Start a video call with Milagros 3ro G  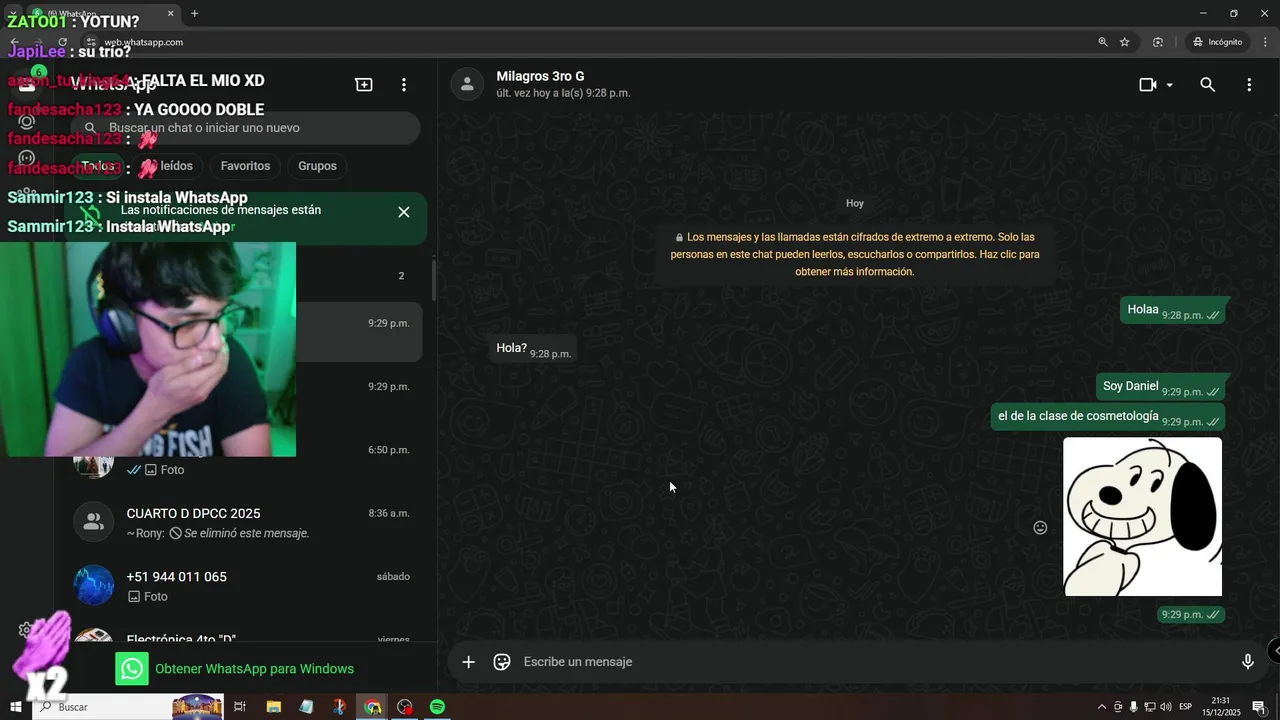[1148, 85]
